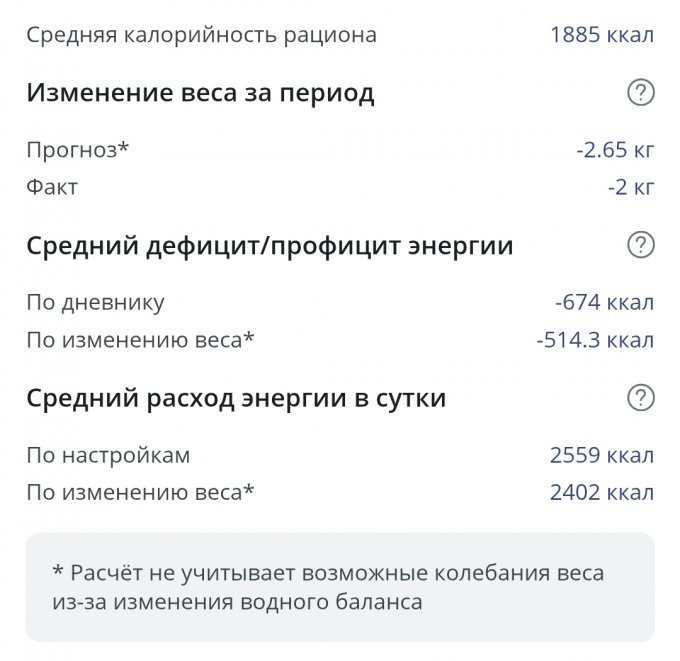Click the 1885 ккал average calorie value
The image size is (680, 661).
pyautogui.click(x=601, y=36)
